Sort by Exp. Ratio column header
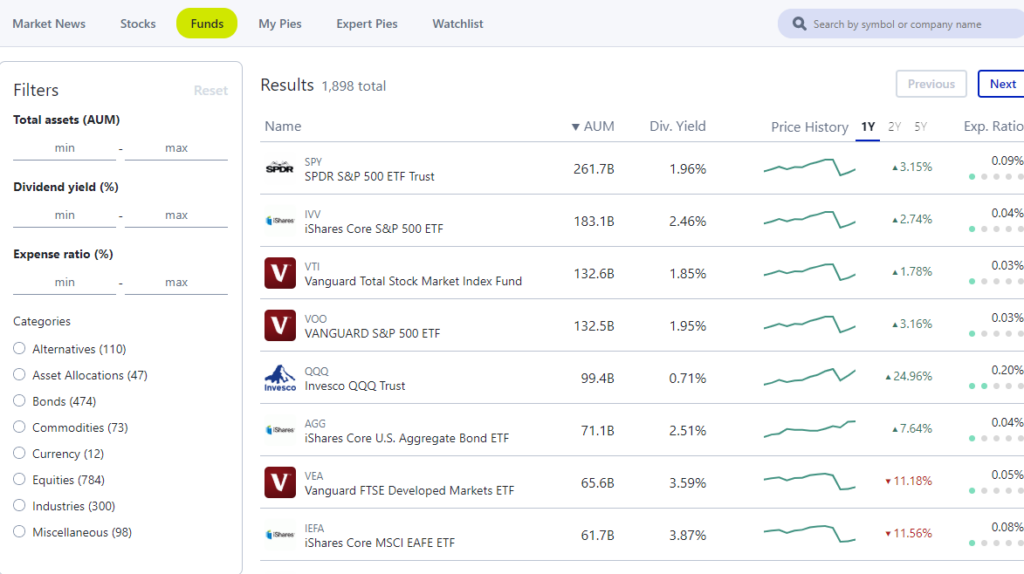1024x574 pixels. [x=993, y=126]
